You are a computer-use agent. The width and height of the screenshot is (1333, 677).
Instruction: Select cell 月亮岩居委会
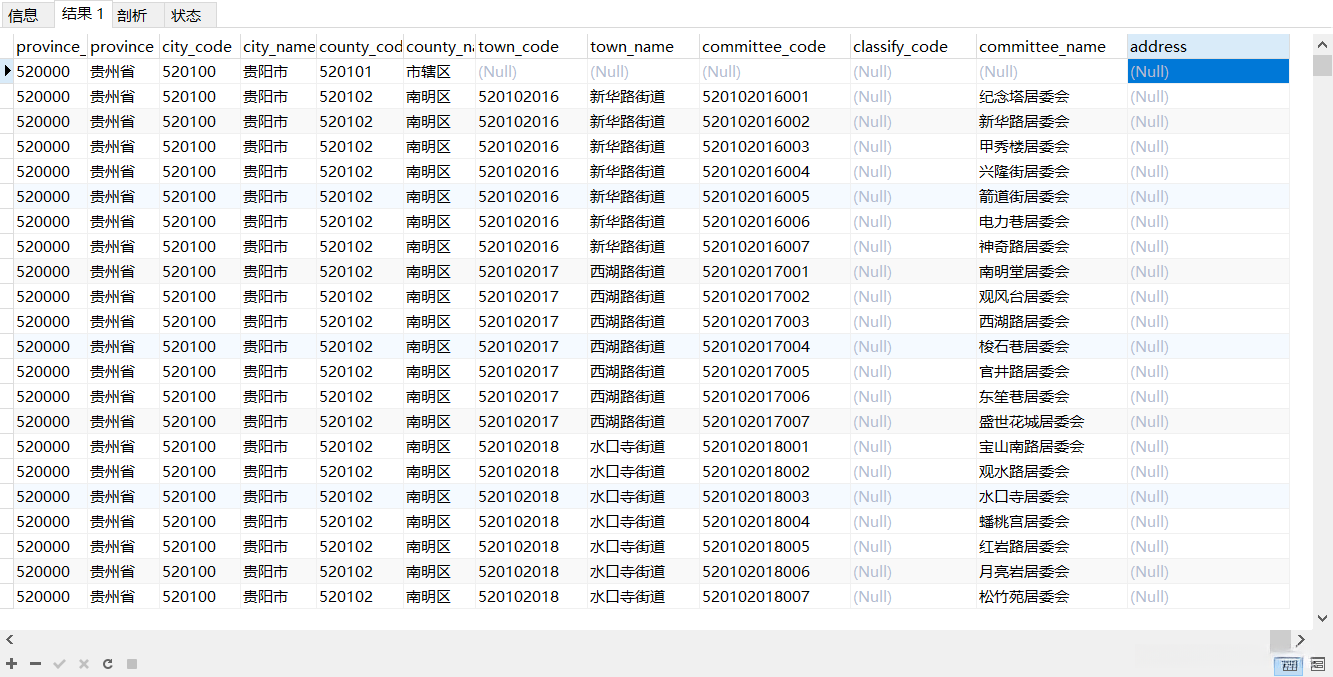point(1051,571)
